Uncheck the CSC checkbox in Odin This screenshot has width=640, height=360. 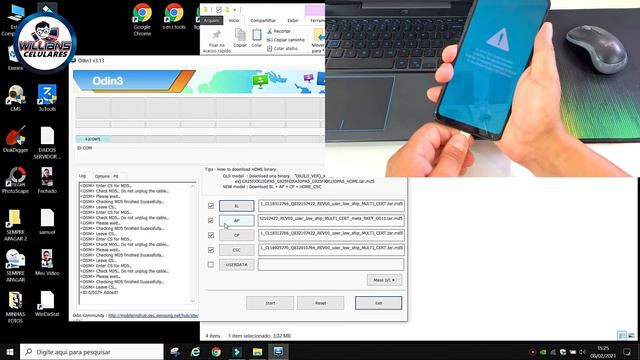point(211,250)
